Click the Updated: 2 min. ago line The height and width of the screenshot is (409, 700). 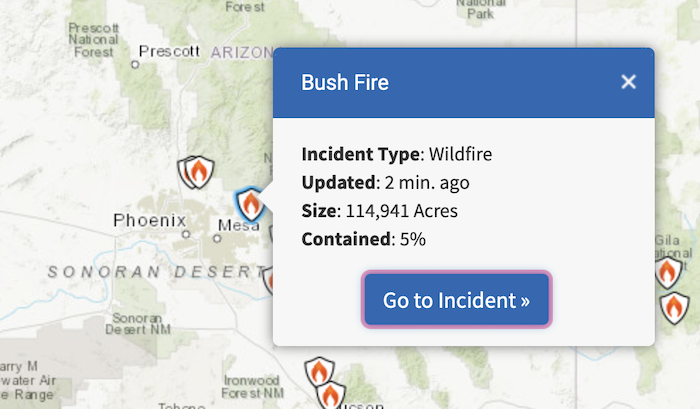pos(385,183)
